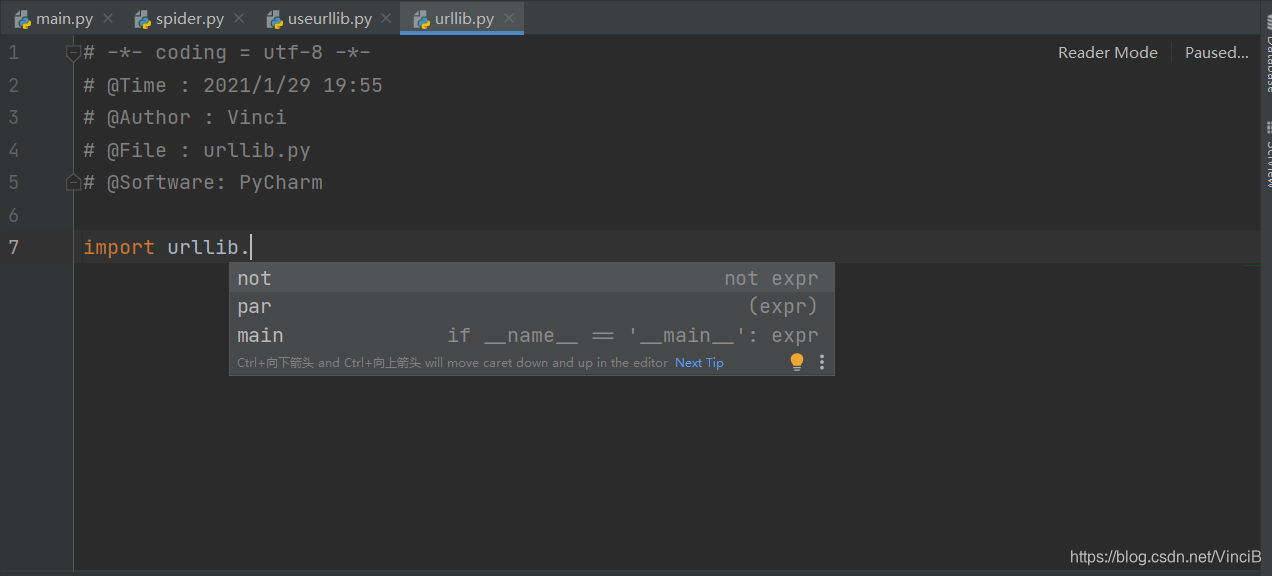This screenshot has width=1272, height=576.
Task: Click the '# @Author : Vinci' comment
Action: click(x=185, y=118)
